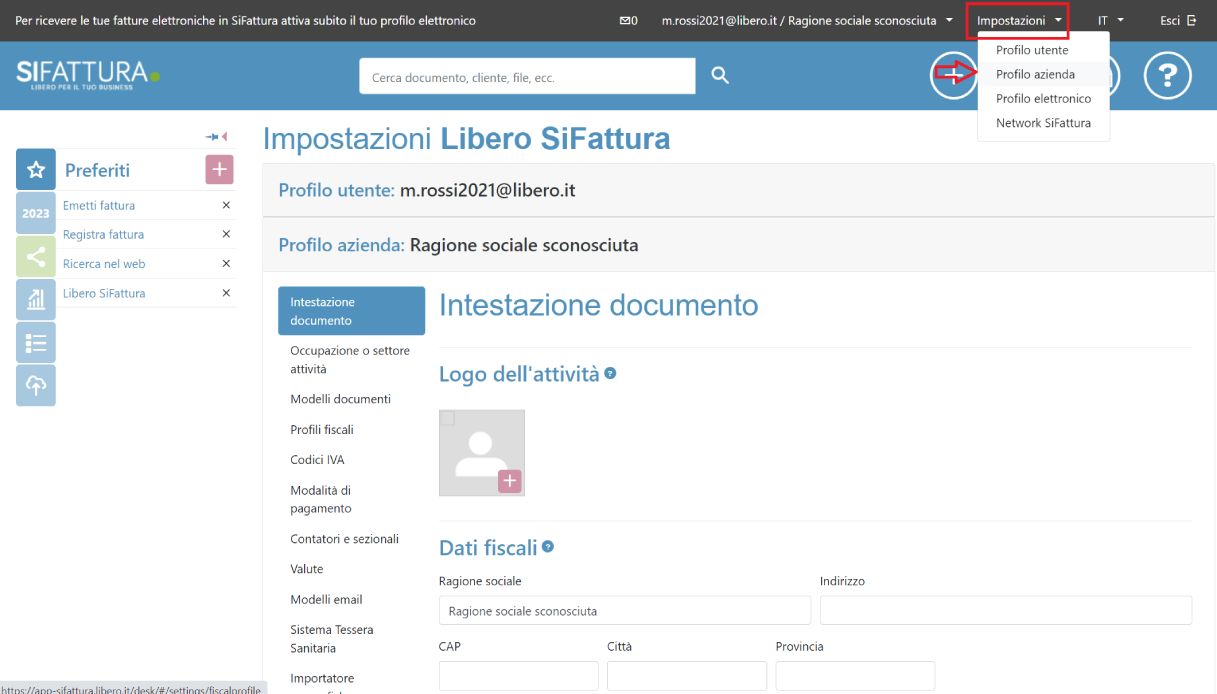Click the Indirizzo input field
Screen dimensions: 1217x694
point(1006,610)
